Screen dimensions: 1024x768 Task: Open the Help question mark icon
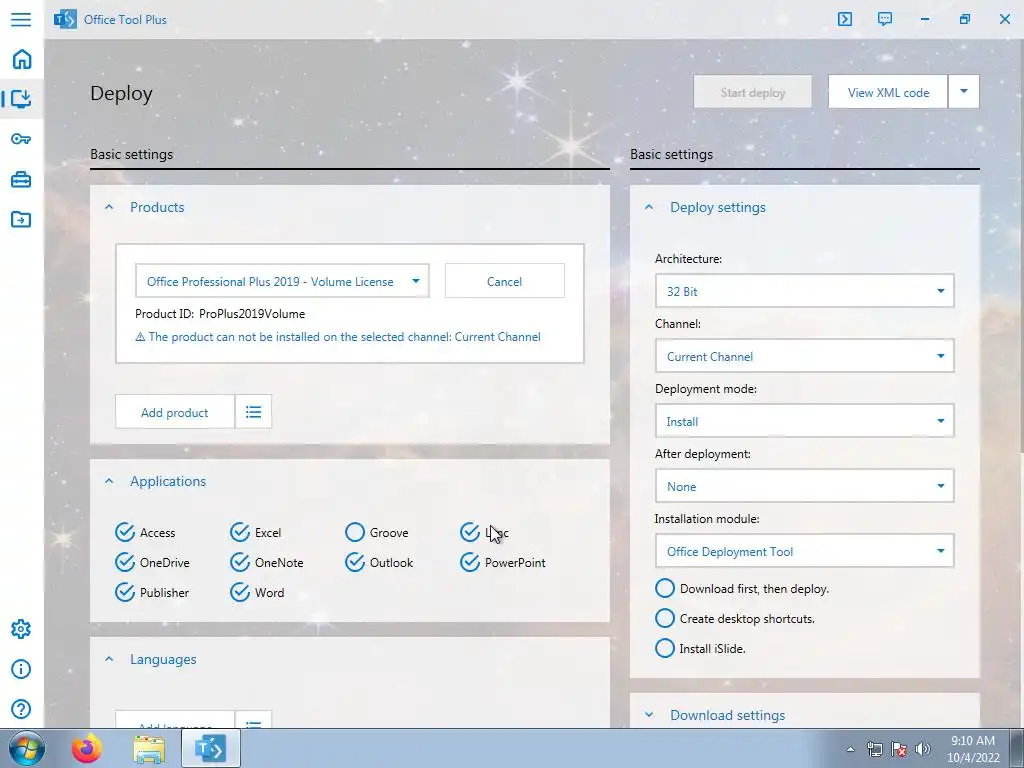click(x=21, y=709)
